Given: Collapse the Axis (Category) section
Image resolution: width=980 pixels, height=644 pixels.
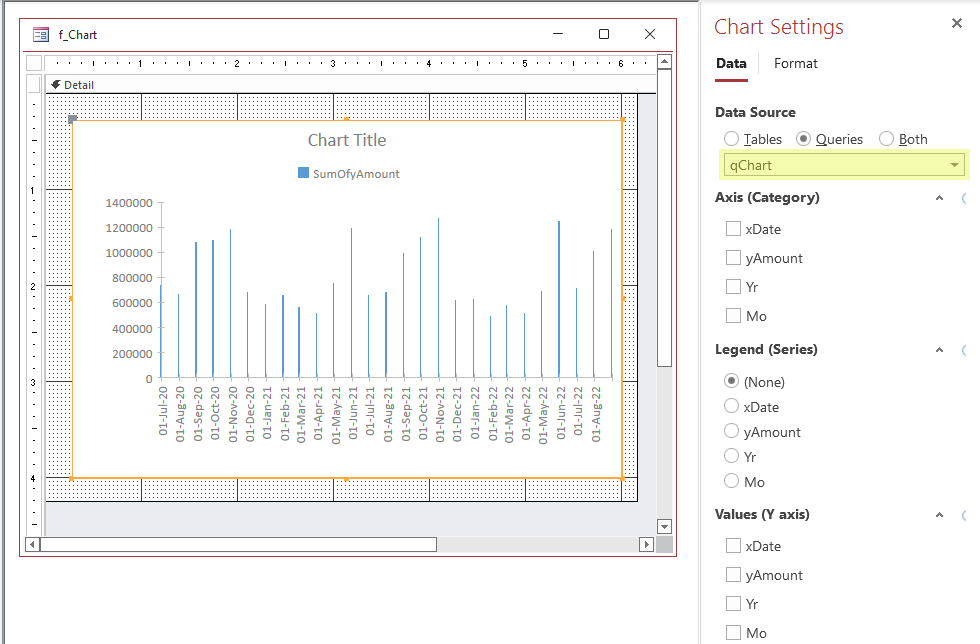Looking at the screenshot, I should click(938, 197).
